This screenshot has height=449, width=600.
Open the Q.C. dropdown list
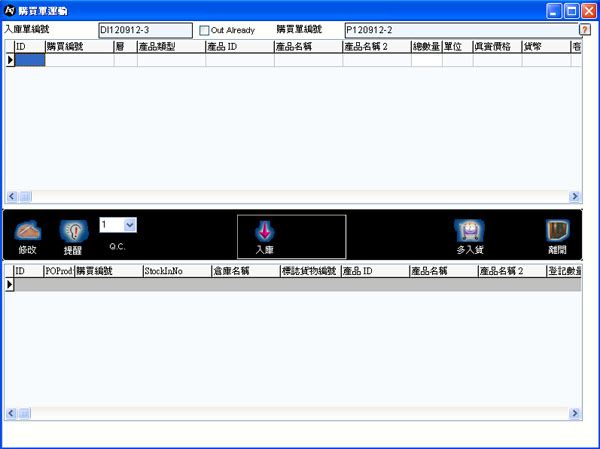tap(130, 225)
